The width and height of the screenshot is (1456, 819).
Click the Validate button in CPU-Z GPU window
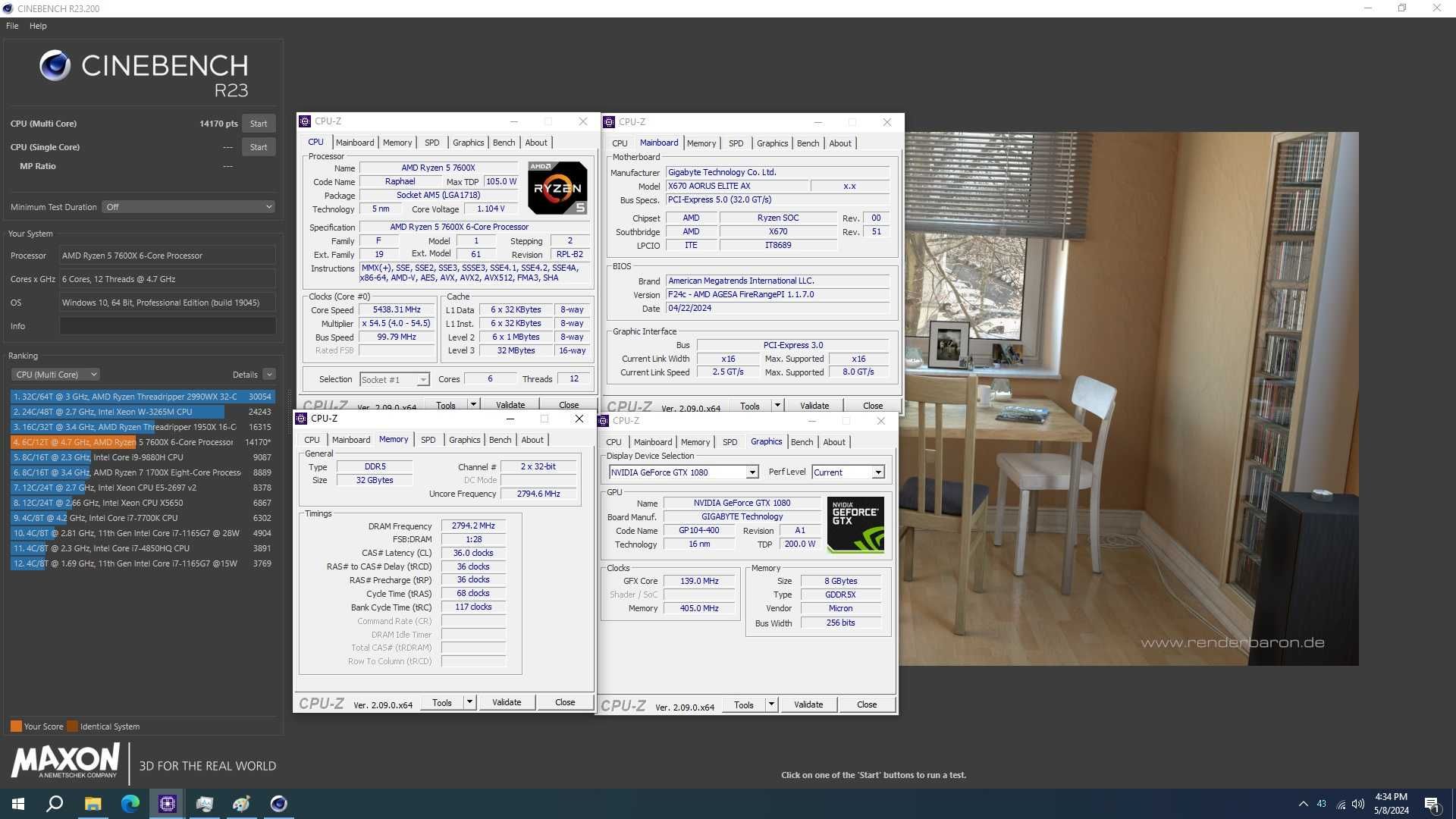click(807, 704)
